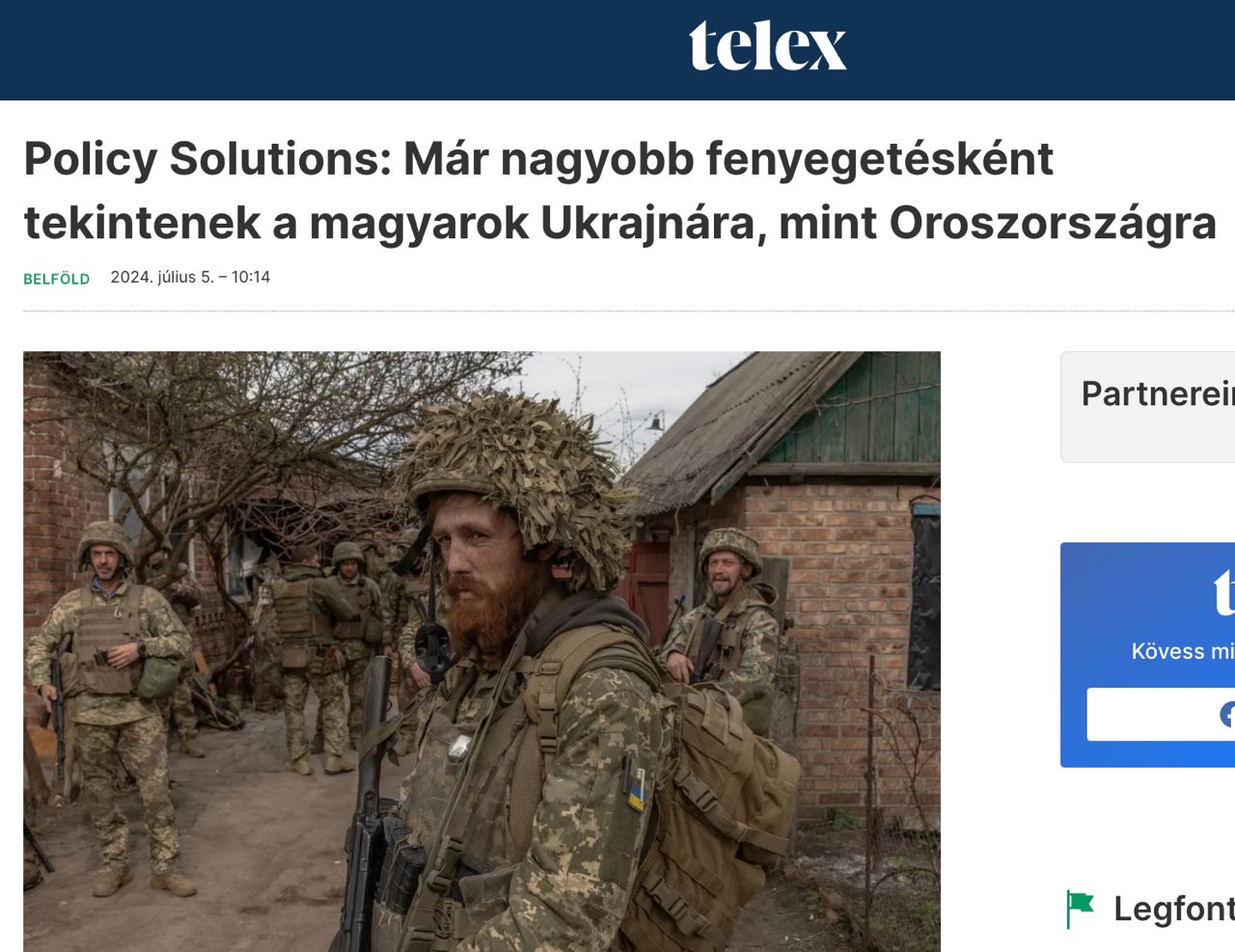Click the gray Partnereink box background
The image size is (1235, 952).
pyautogui.click(x=1148, y=439)
